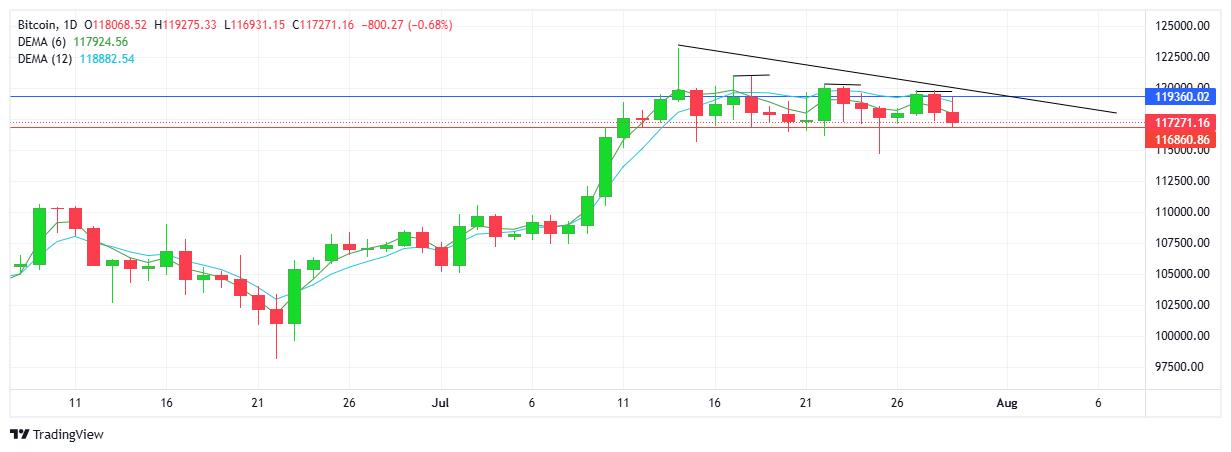Screen dimensions: 1231x452
Task: Click the change value −800.27 (−0.68%)
Action: click(407, 24)
